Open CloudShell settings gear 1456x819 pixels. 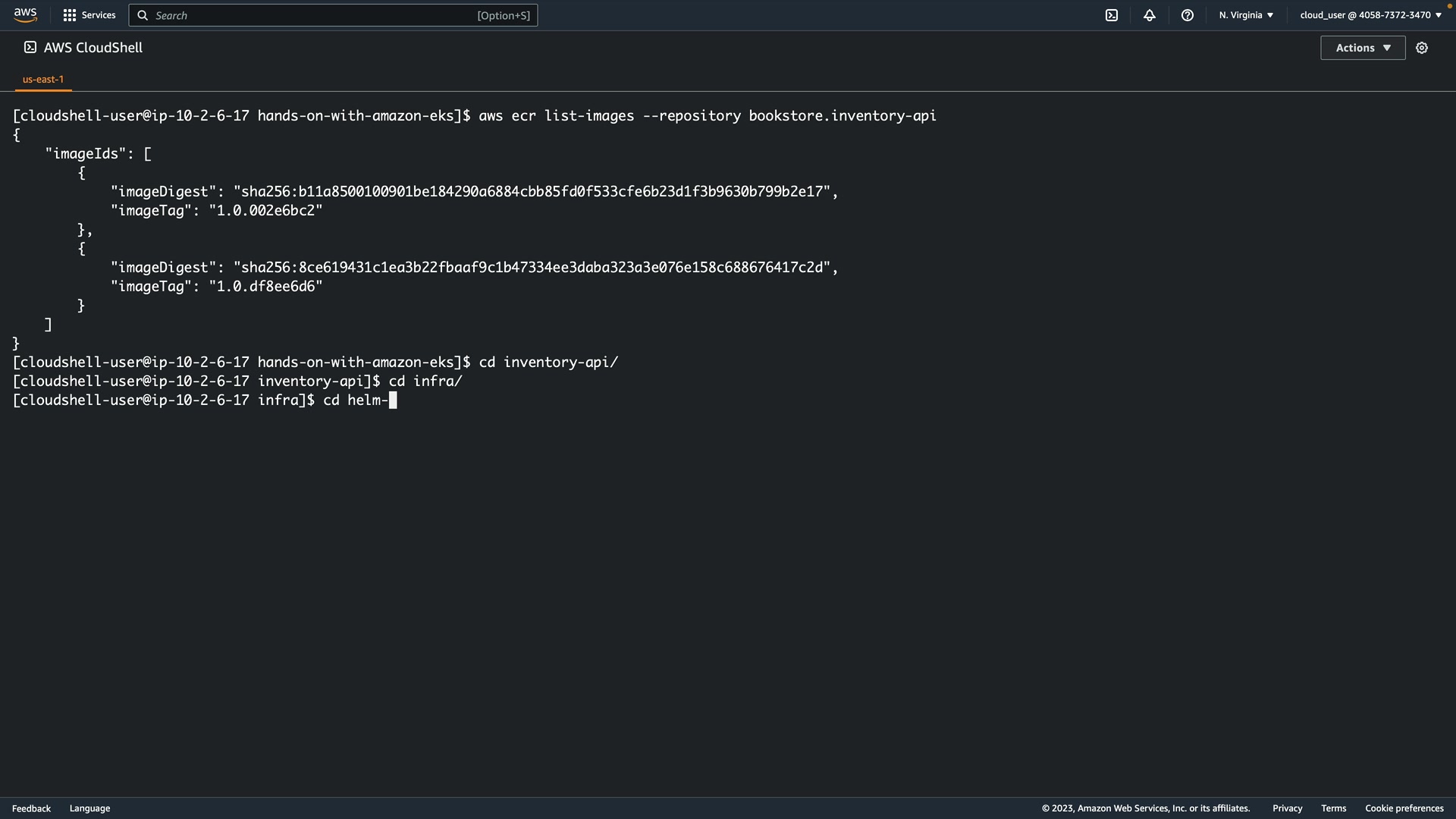click(x=1422, y=48)
